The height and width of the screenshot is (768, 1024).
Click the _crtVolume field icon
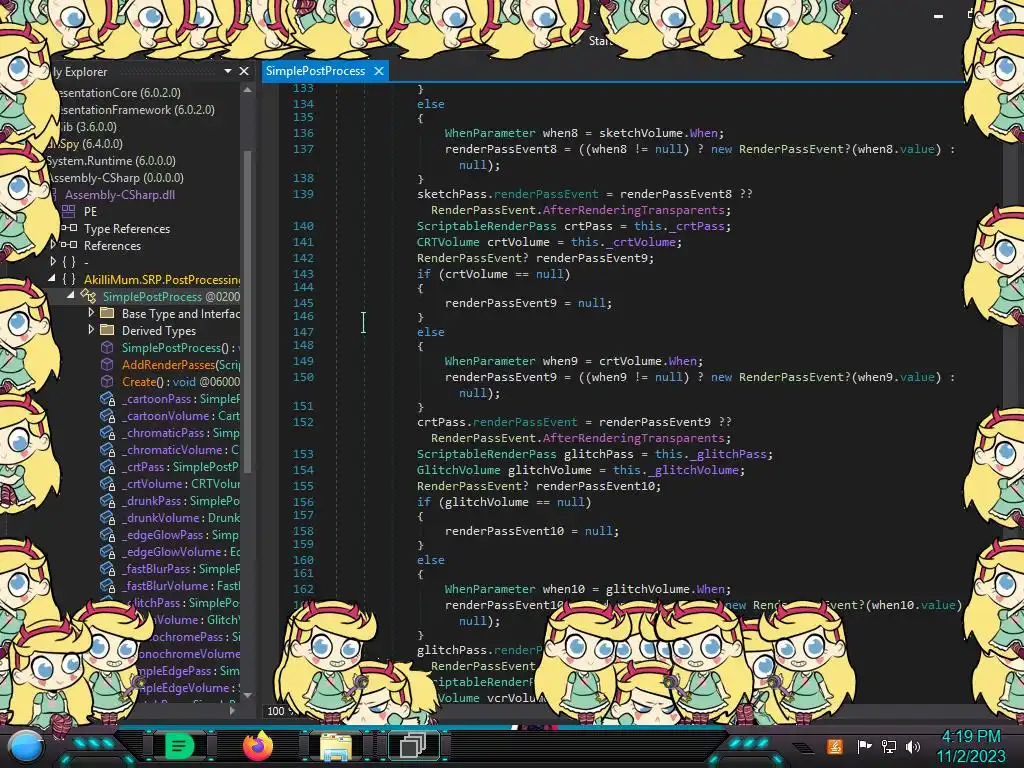tap(108, 484)
